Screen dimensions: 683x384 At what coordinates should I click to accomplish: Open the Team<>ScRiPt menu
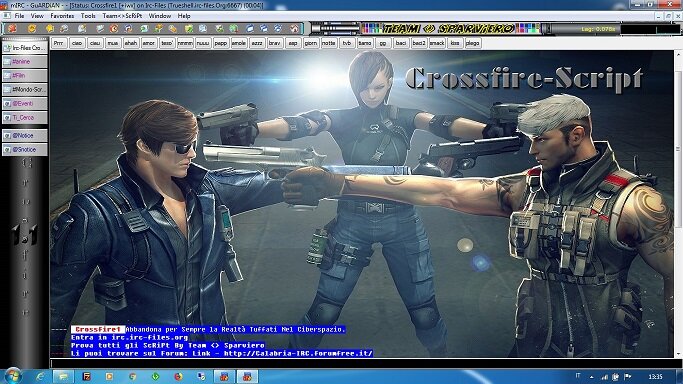point(122,16)
